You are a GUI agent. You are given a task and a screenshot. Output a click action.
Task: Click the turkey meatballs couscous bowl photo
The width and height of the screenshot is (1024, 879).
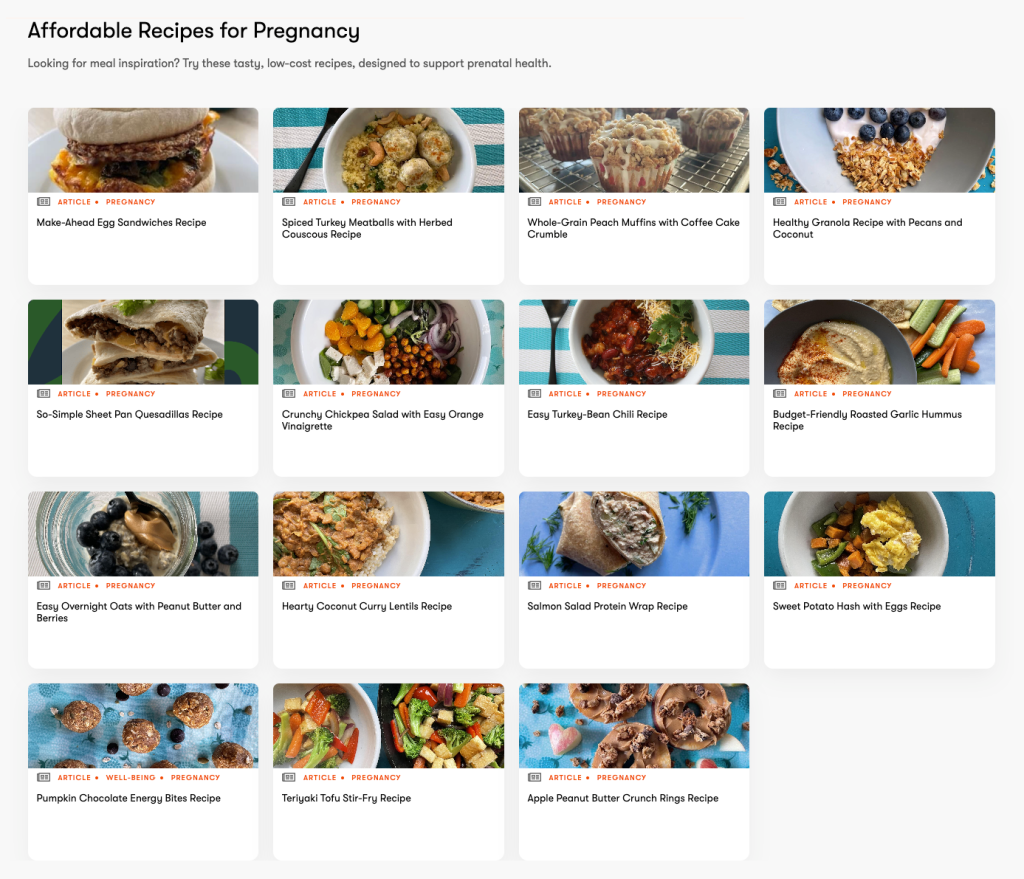(x=389, y=150)
